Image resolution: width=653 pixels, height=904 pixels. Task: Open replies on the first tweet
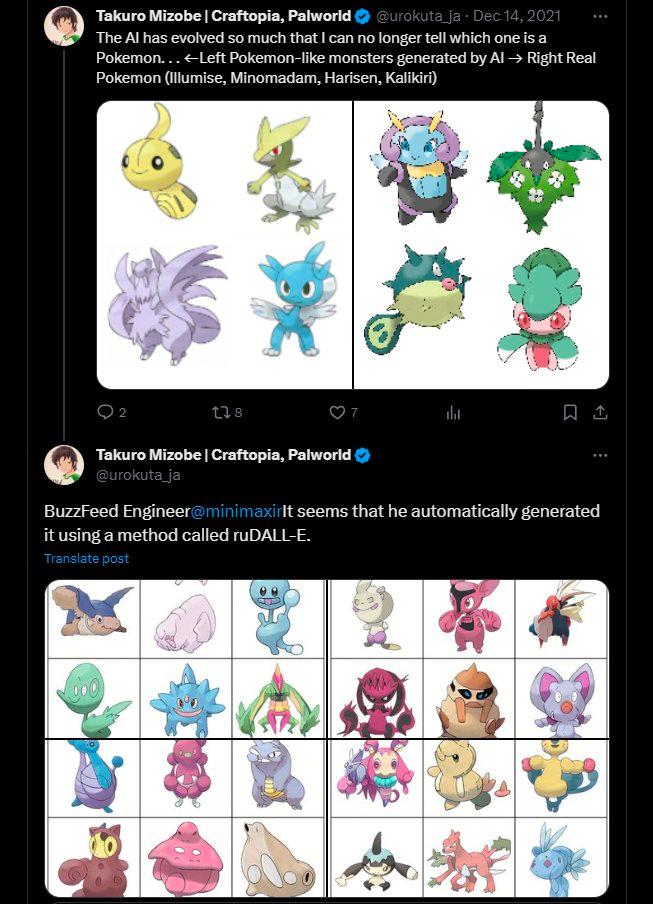(111, 412)
